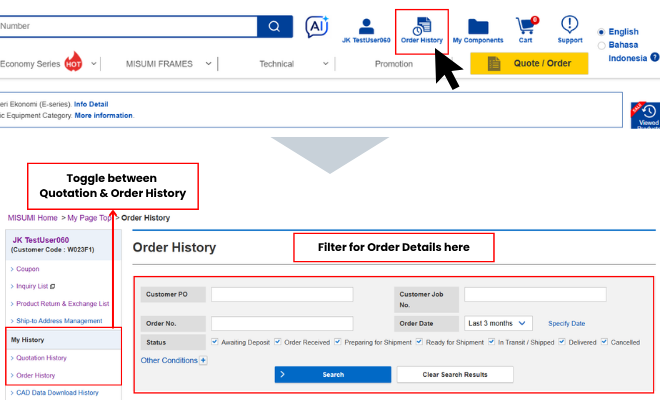This screenshot has width=660, height=400.
Task: Toggle the Cancelled status checkbox
Action: click(604, 341)
